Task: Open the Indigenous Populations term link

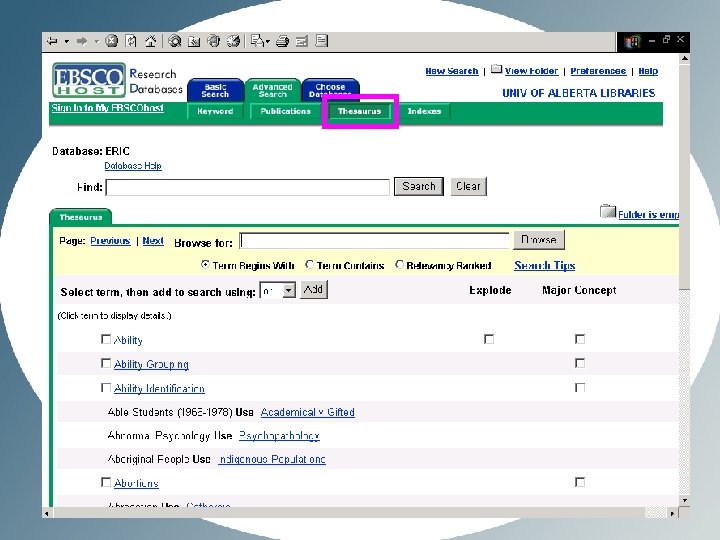Action: (x=272, y=459)
